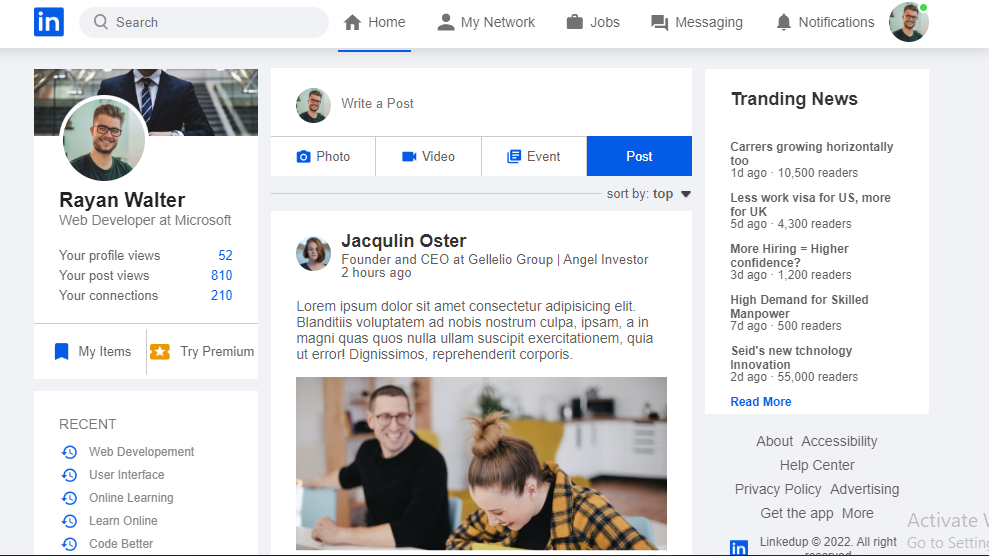
Task: Click the Advertising footer link
Action: click(865, 489)
